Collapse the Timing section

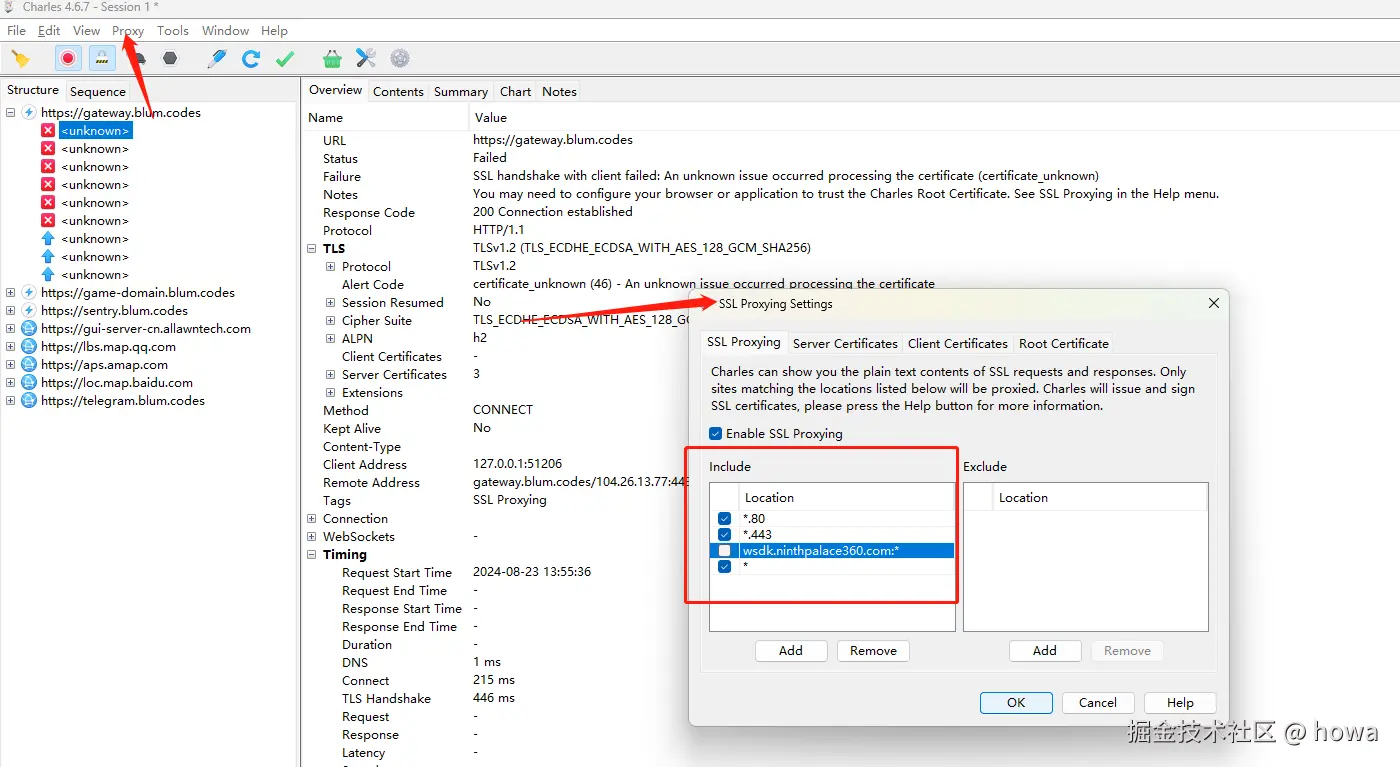tap(312, 555)
